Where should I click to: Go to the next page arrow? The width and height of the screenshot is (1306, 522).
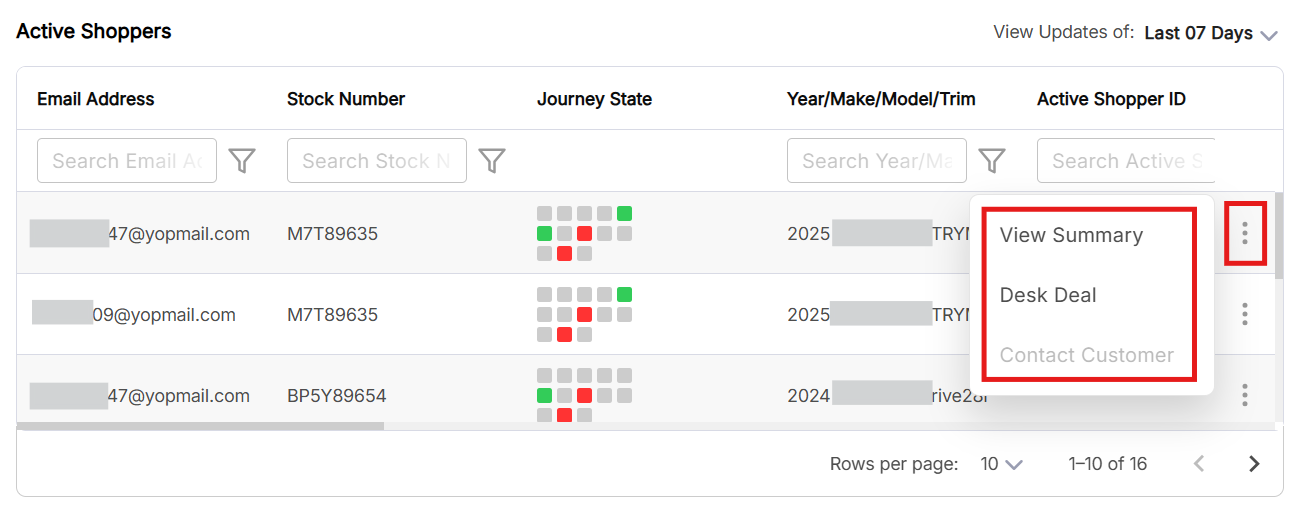point(1254,464)
